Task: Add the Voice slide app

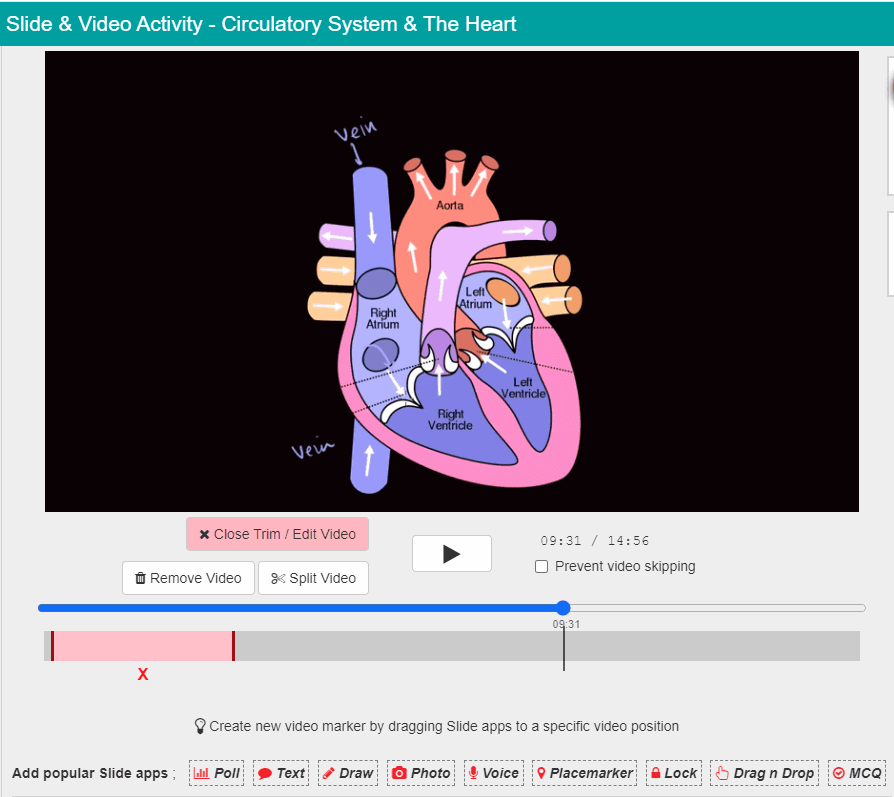Action: 494,773
